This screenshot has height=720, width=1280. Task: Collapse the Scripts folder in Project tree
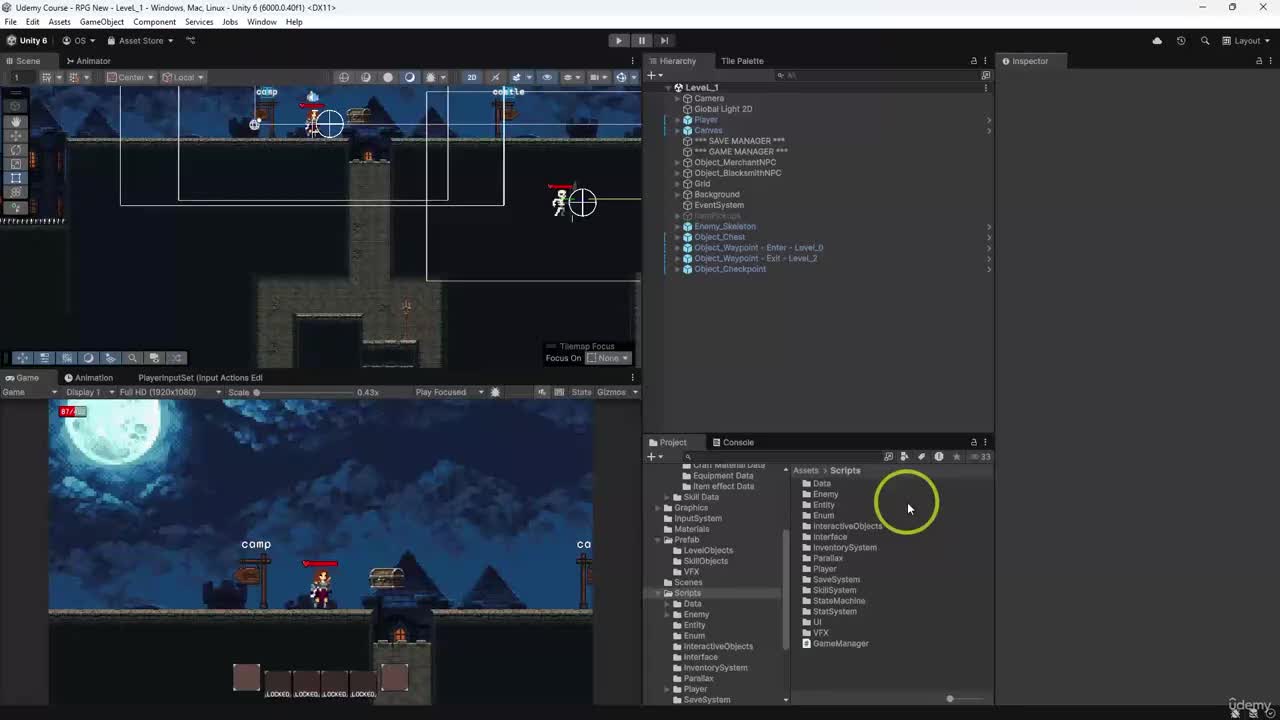pos(659,593)
